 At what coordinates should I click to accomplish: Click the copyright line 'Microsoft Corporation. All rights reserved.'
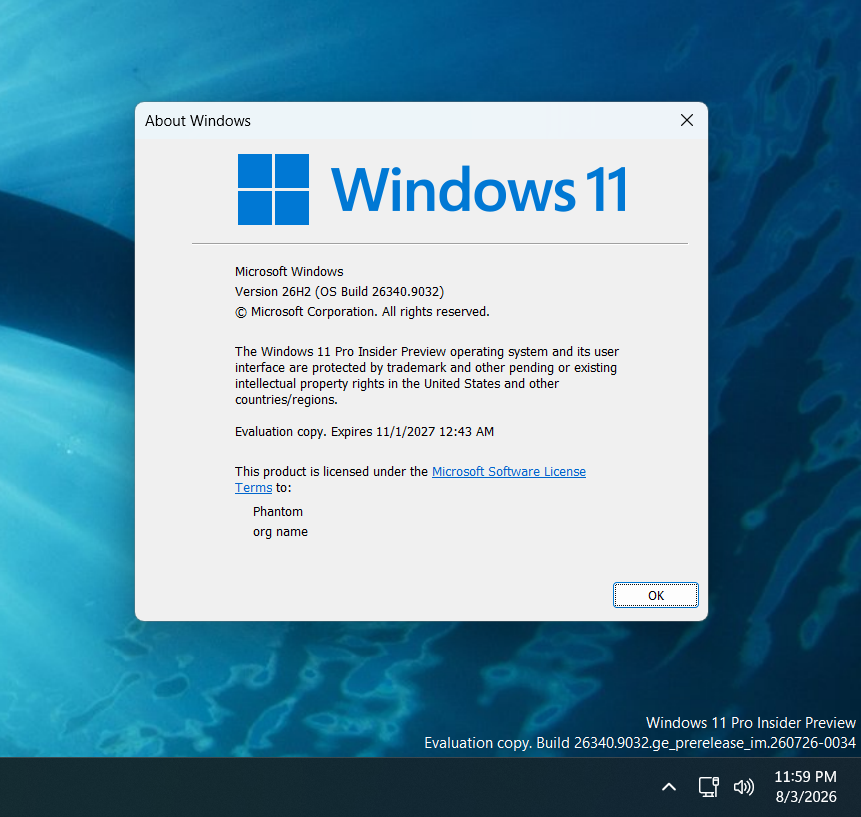click(362, 312)
